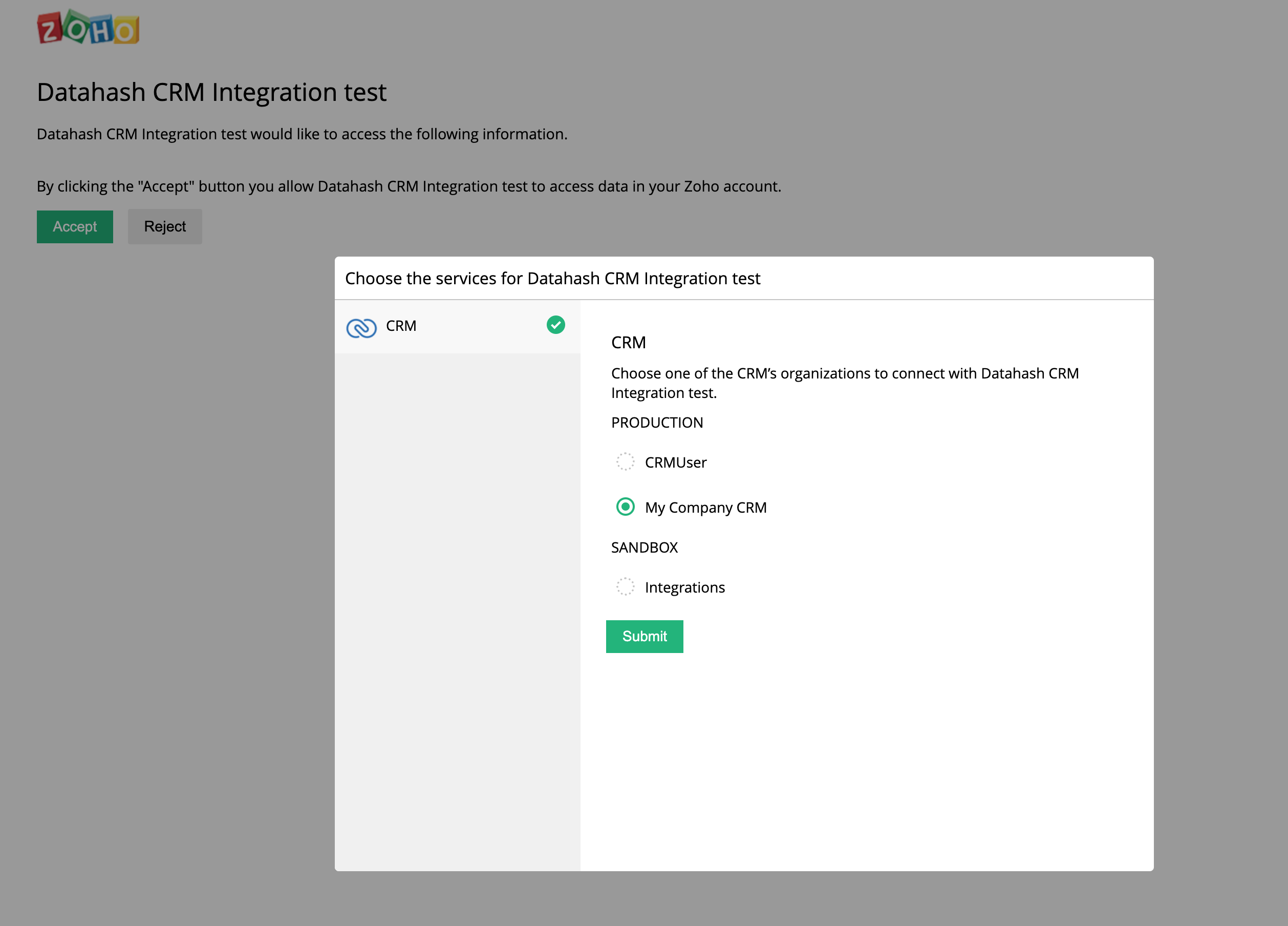This screenshot has height=926, width=1288.
Task: Click the Reject button
Action: pos(165,227)
